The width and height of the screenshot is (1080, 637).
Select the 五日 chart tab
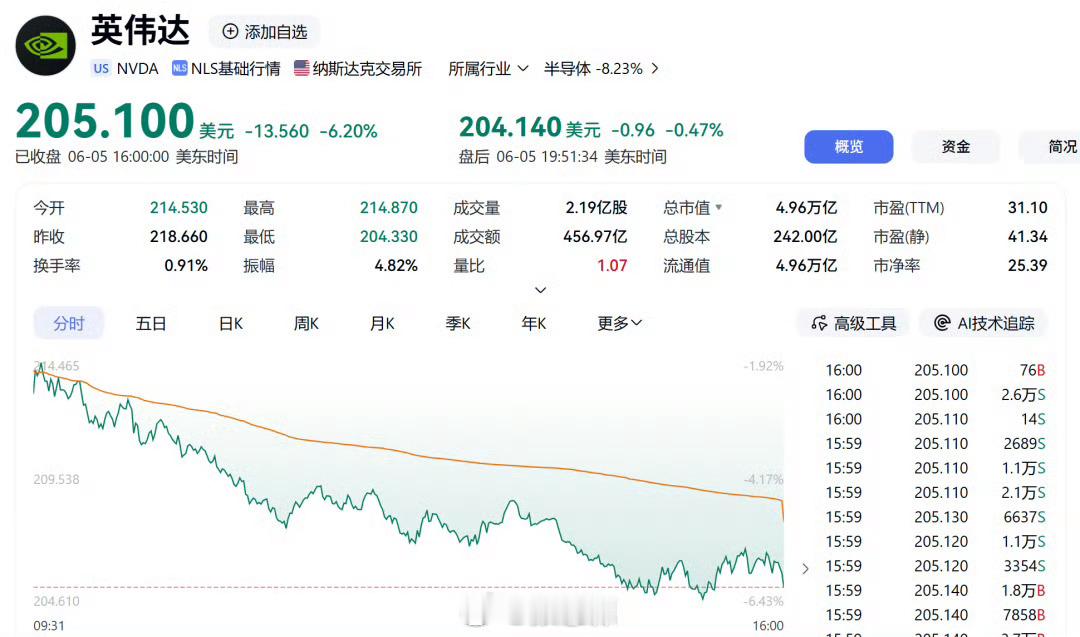tap(151, 323)
